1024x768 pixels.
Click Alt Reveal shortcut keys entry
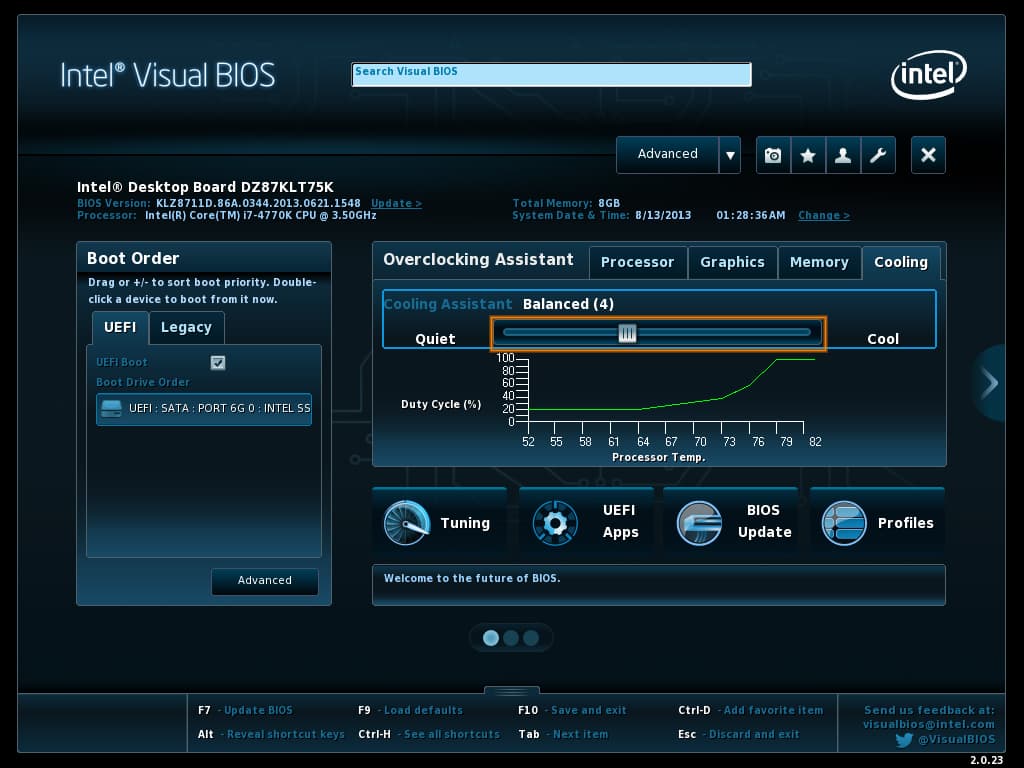point(271,735)
